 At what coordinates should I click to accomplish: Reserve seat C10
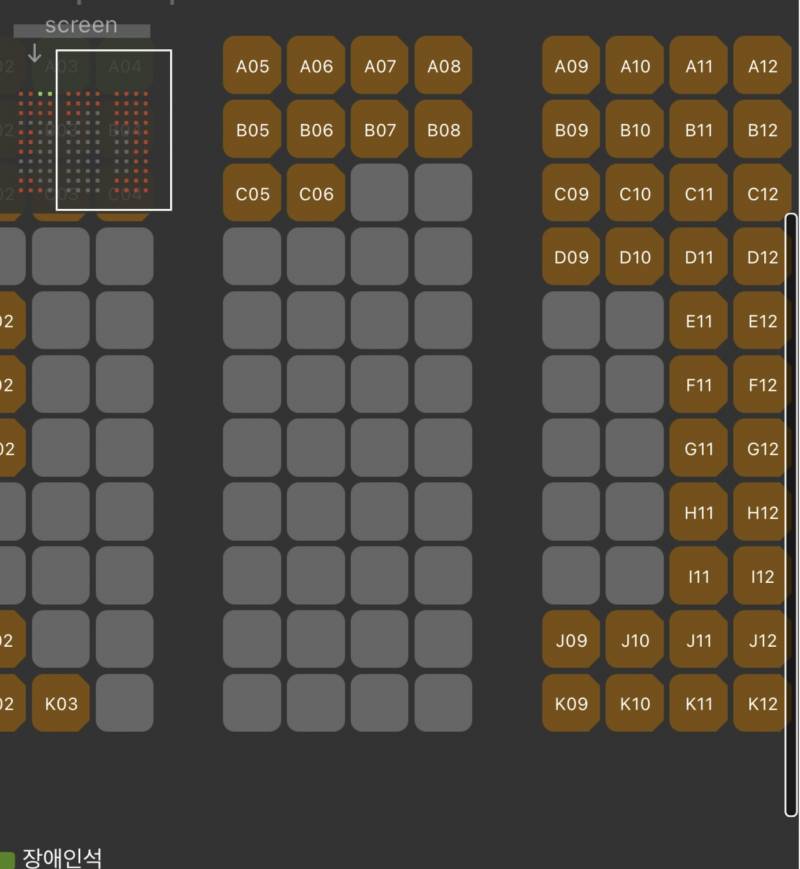pyautogui.click(x=635, y=193)
